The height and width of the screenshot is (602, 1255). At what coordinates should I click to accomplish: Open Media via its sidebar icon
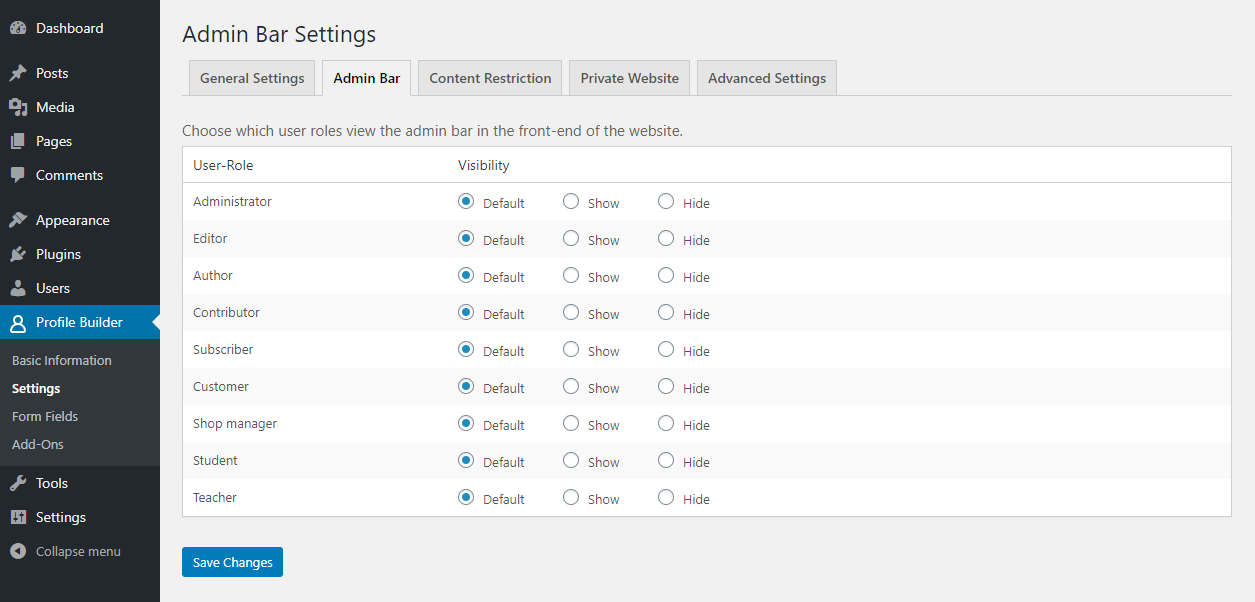click(18, 107)
